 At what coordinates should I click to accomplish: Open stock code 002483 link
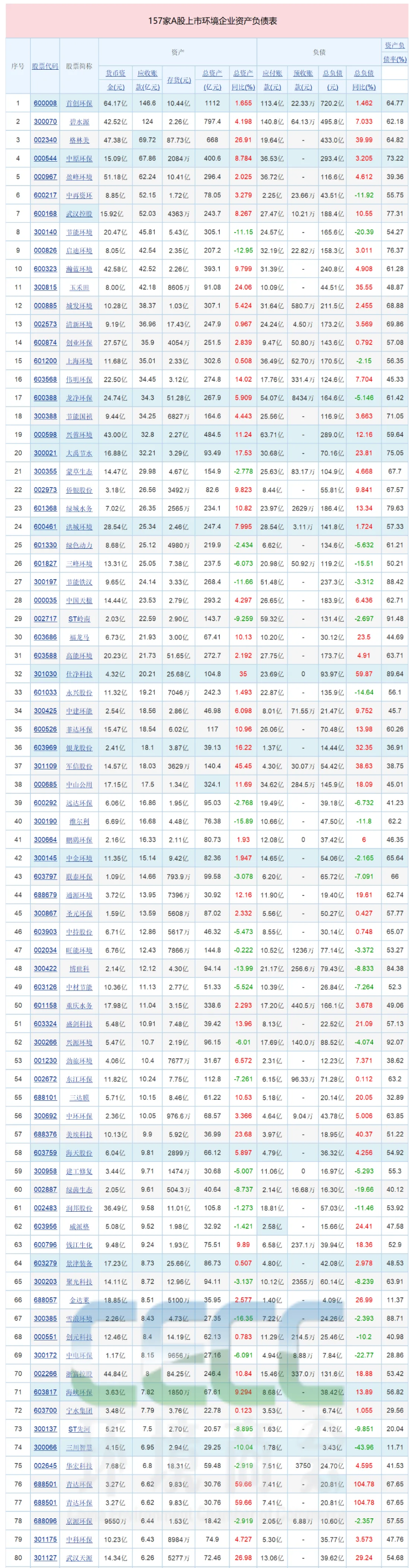(45, 1208)
